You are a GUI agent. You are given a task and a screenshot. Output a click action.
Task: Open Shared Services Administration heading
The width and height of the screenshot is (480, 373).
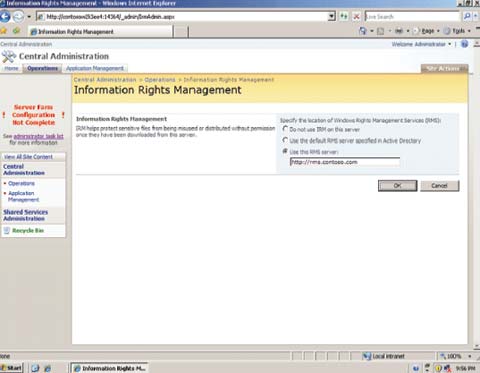coord(25,215)
